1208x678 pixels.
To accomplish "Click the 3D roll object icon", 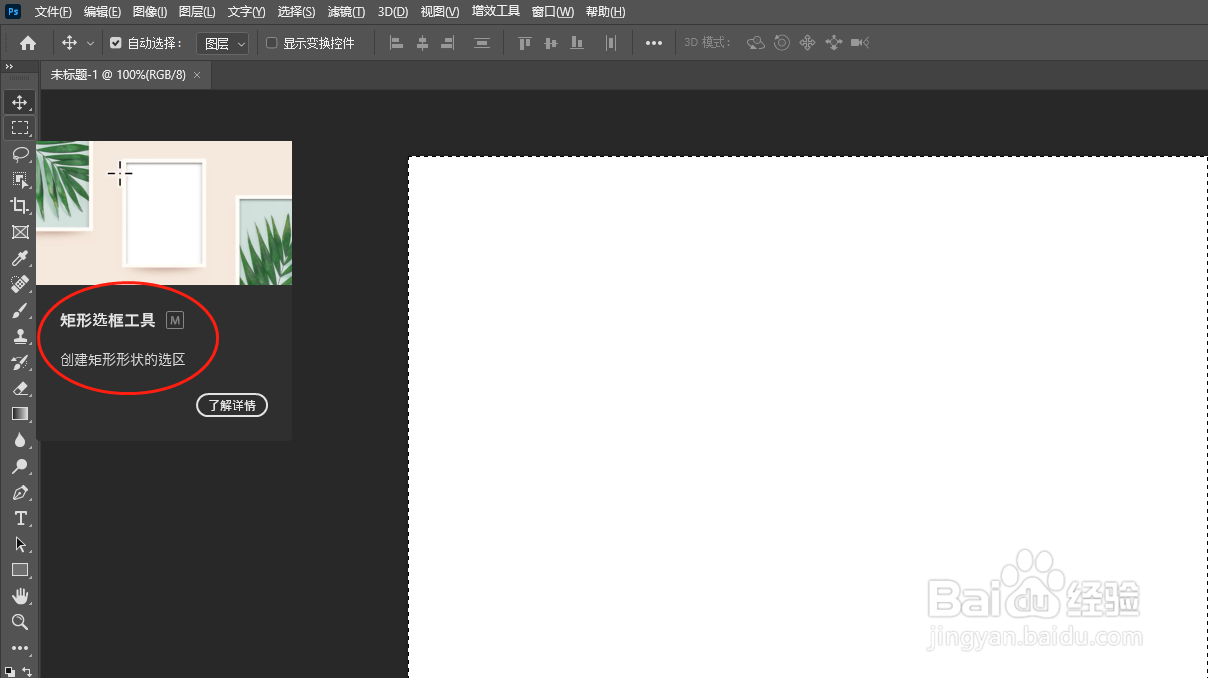I will (782, 43).
